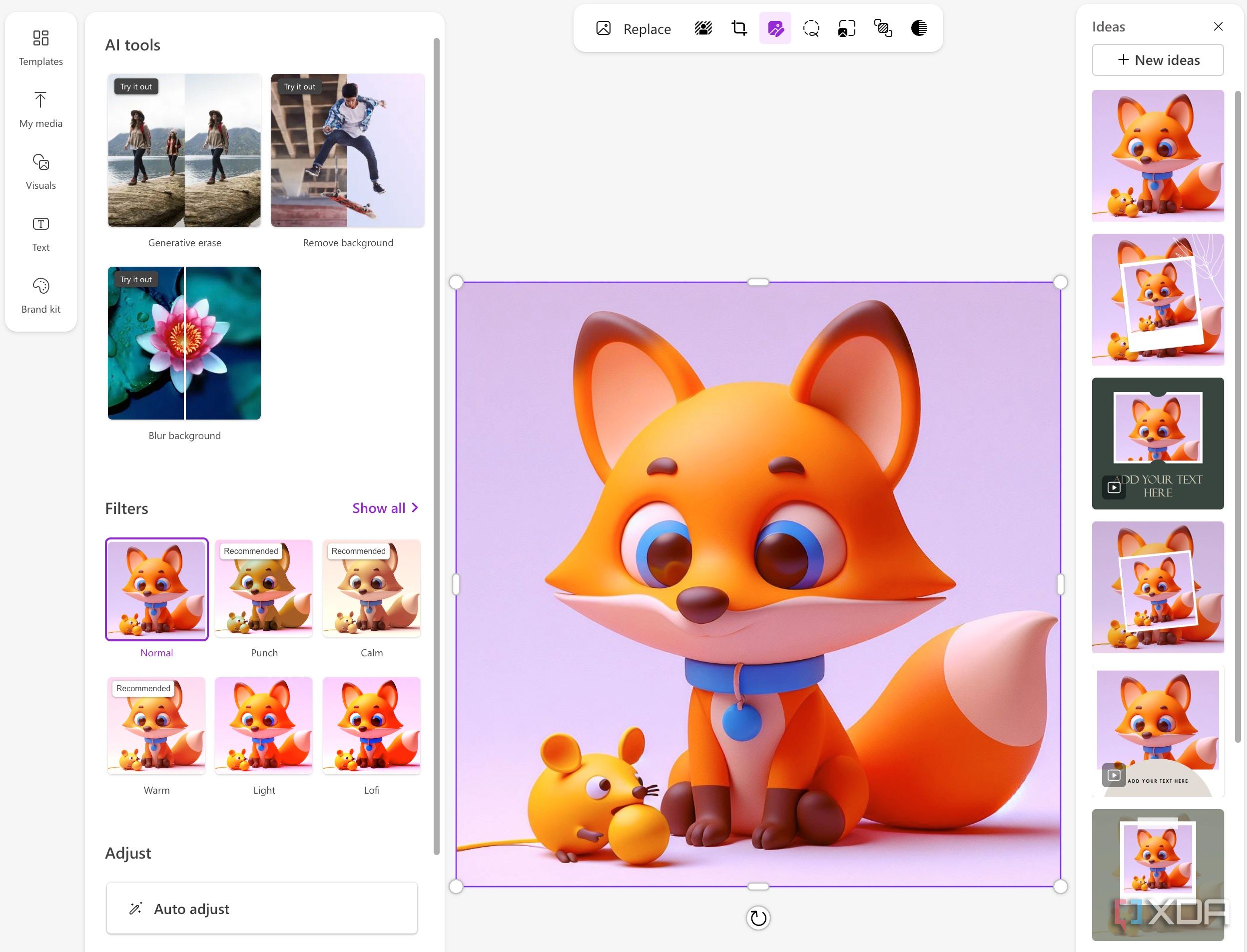Screen dimensions: 1247x952
Task: Click the AI tools panel scrollbar
Action: (x=437, y=446)
